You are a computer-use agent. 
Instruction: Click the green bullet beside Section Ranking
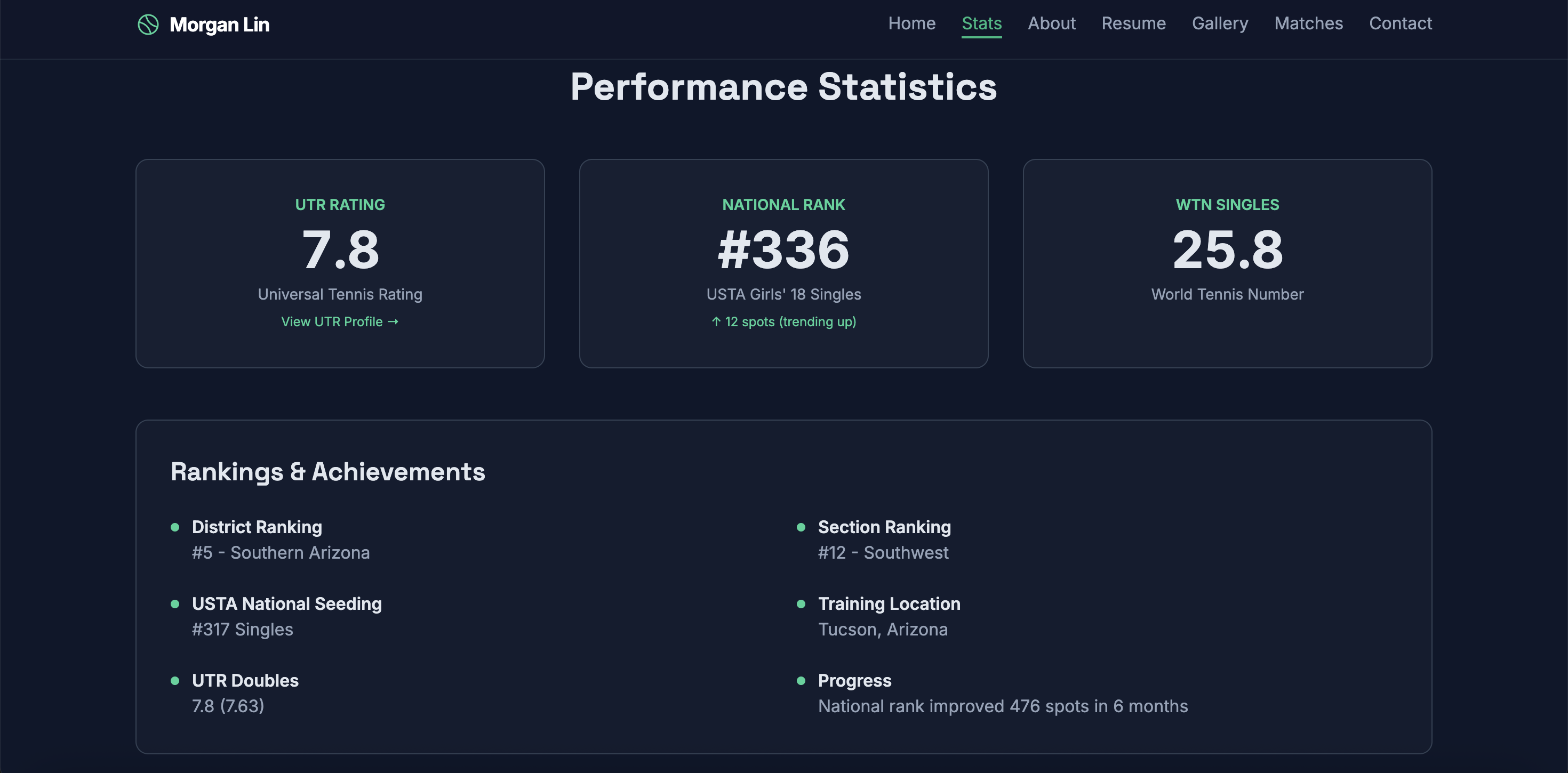coord(802,528)
